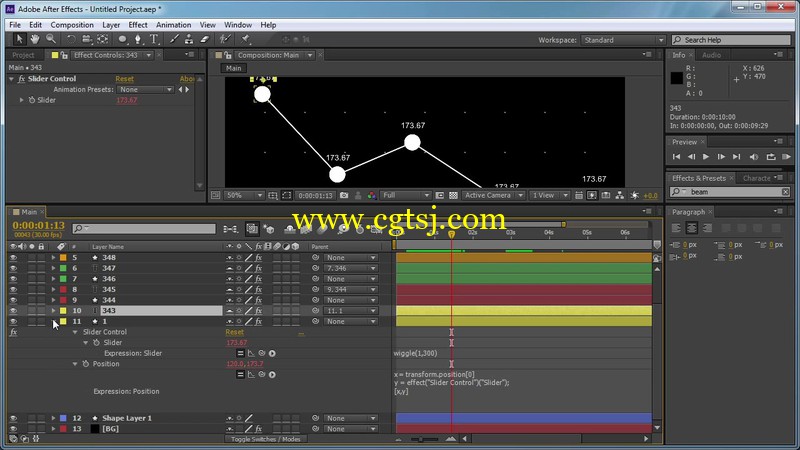Click Center text alignment in Paragraph panel

691,228
